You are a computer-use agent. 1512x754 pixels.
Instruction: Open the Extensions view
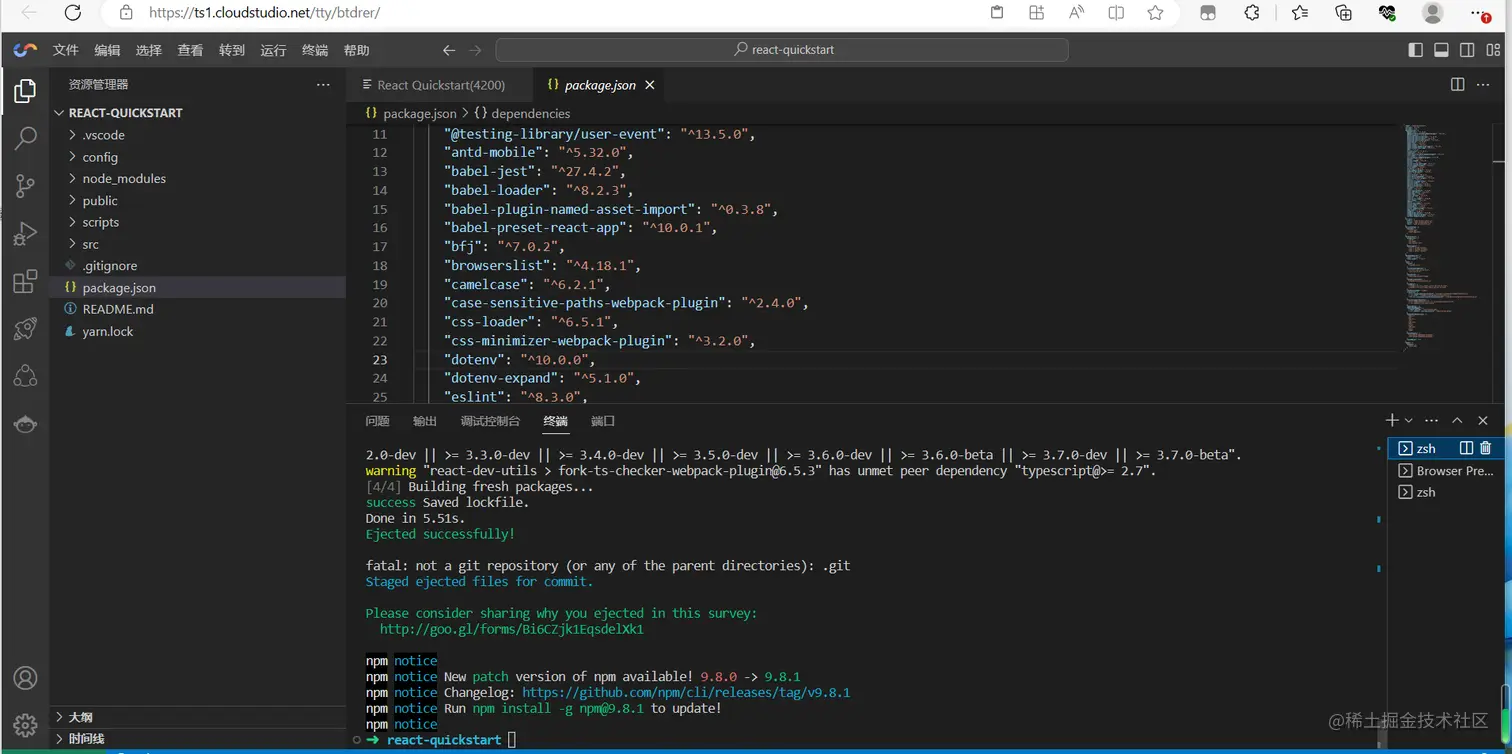click(x=26, y=282)
